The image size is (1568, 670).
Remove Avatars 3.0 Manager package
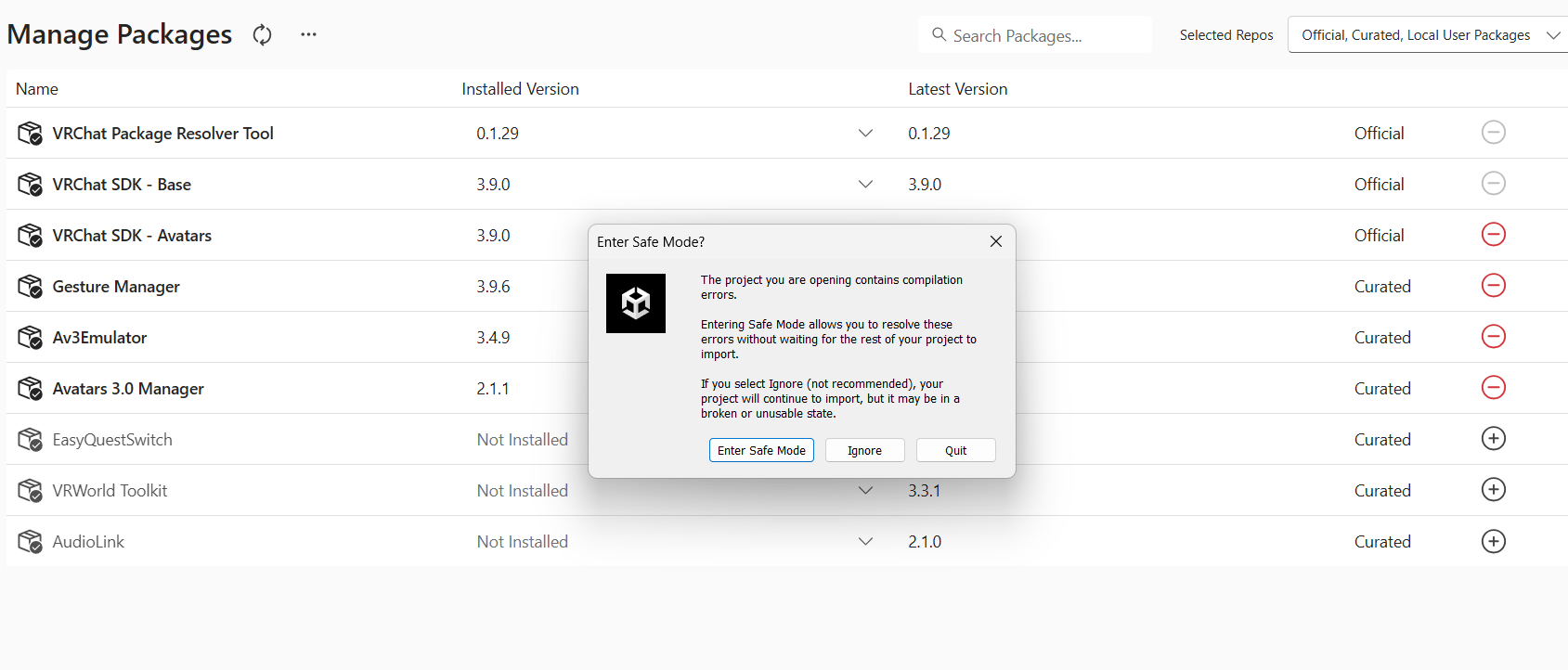[1493, 388]
